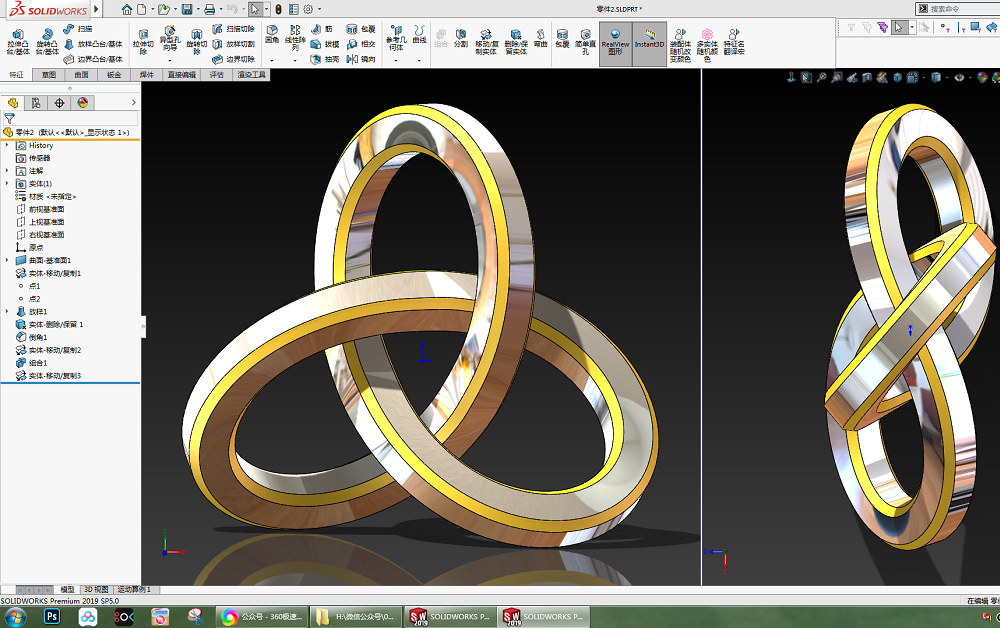Click the Swept Cut (扫描切除) tool
Image resolution: width=1000 pixels, height=628 pixels.
233,29
